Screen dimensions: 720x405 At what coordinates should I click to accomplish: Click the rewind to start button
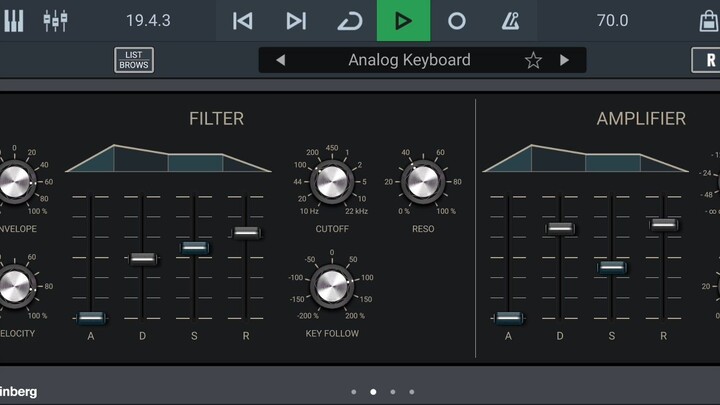click(x=242, y=21)
